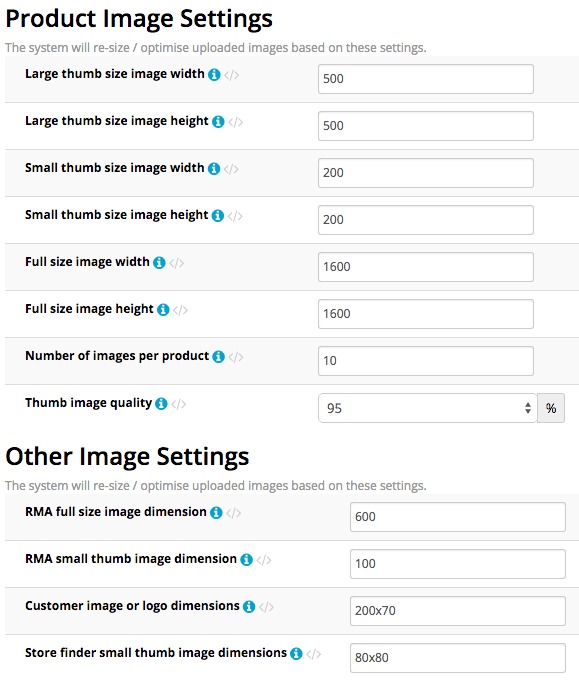Image resolution: width=579 pixels, height=687 pixels.
Task: Click code tag icon beside Store finder small thumb dimensions
Action: [314, 654]
